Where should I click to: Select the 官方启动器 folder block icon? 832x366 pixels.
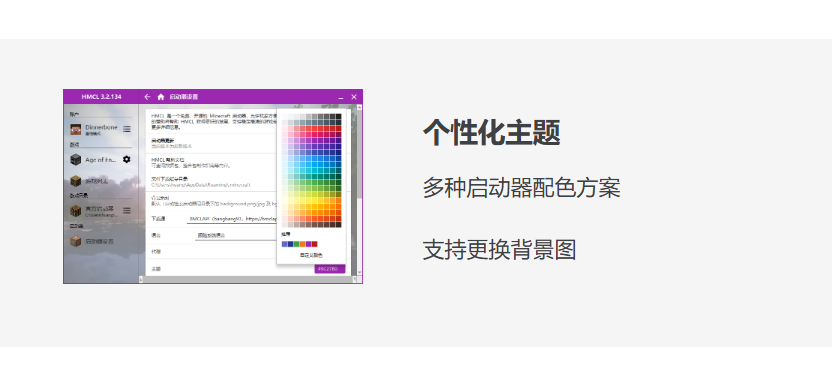pyautogui.click(x=75, y=211)
